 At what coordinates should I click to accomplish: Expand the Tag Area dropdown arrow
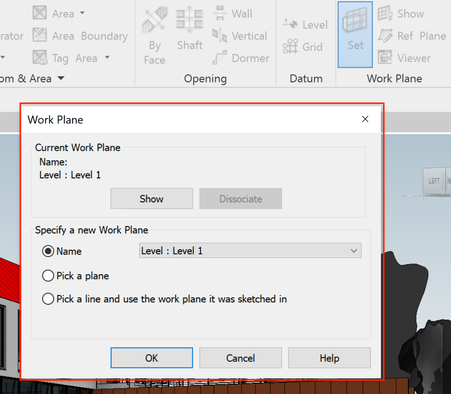point(107,58)
